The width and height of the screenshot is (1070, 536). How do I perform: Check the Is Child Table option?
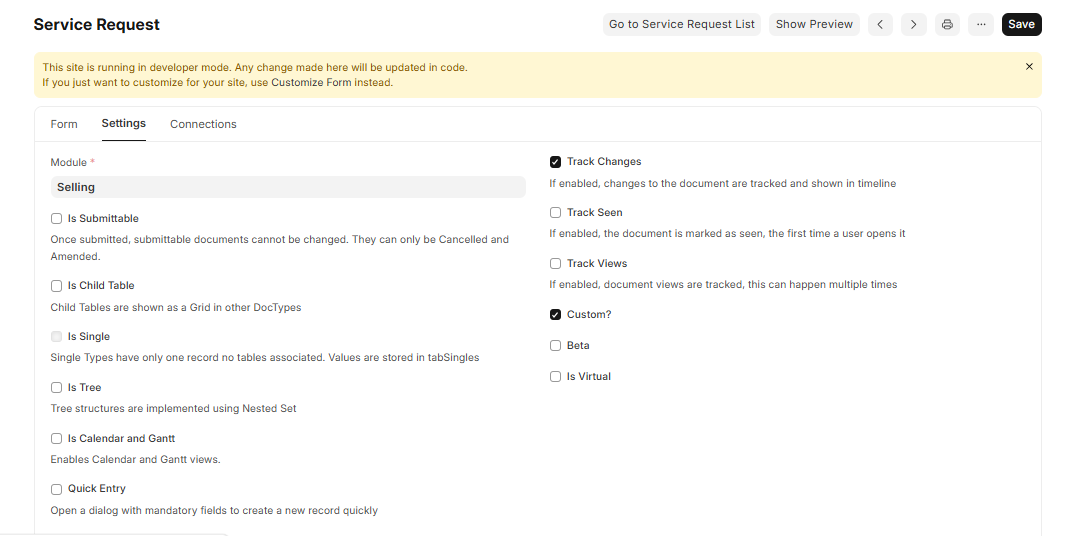(57, 286)
